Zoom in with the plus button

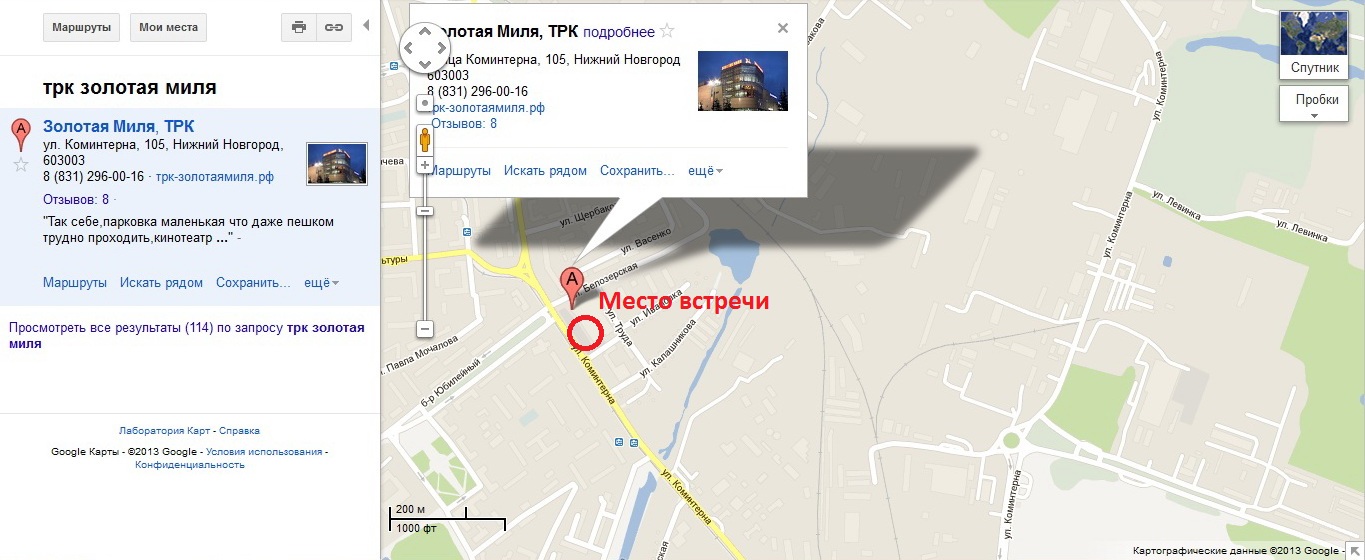pyautogui.click(x=425, y=165)
